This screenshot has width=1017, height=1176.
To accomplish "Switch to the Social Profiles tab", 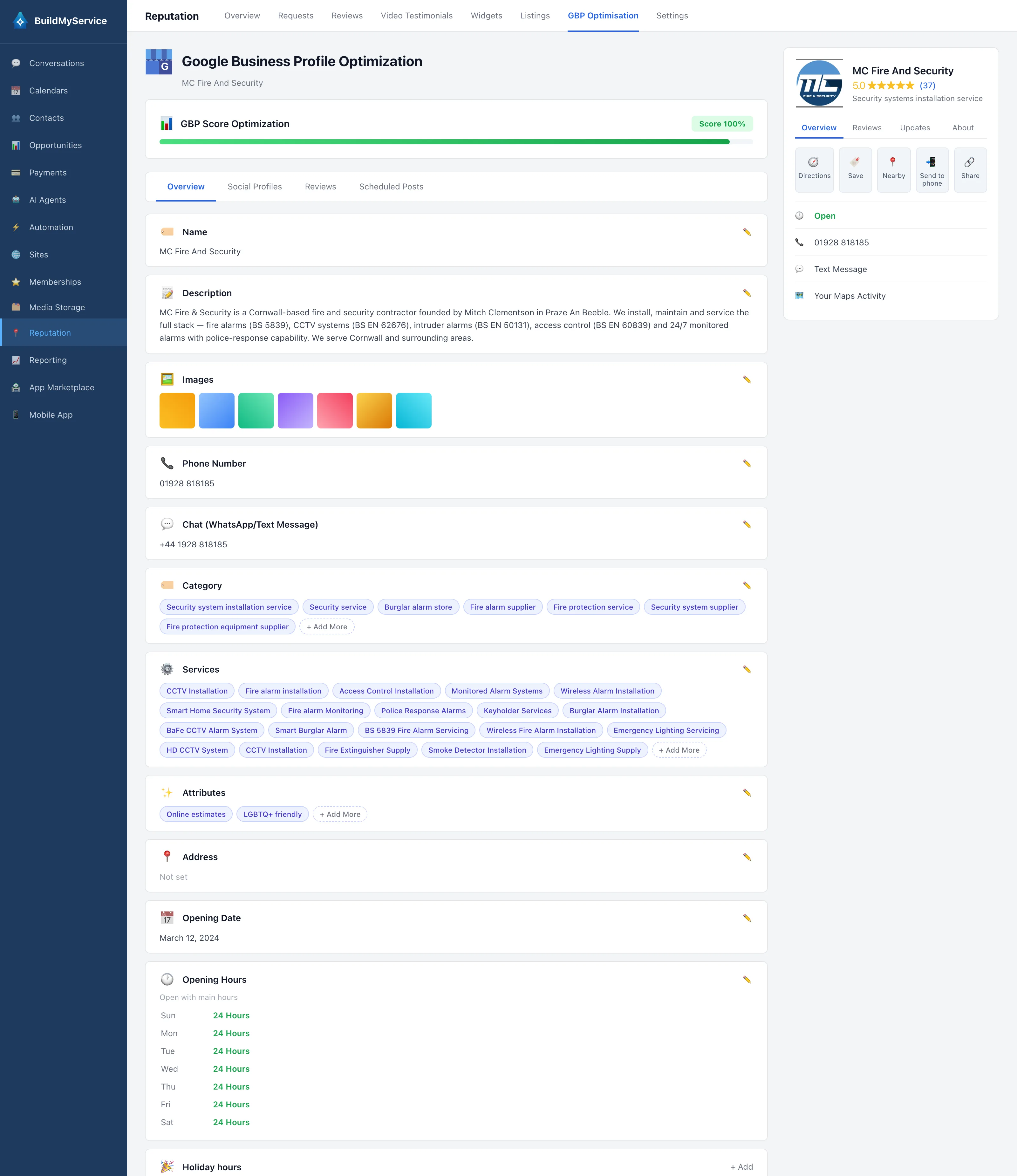I will [255, 187].
